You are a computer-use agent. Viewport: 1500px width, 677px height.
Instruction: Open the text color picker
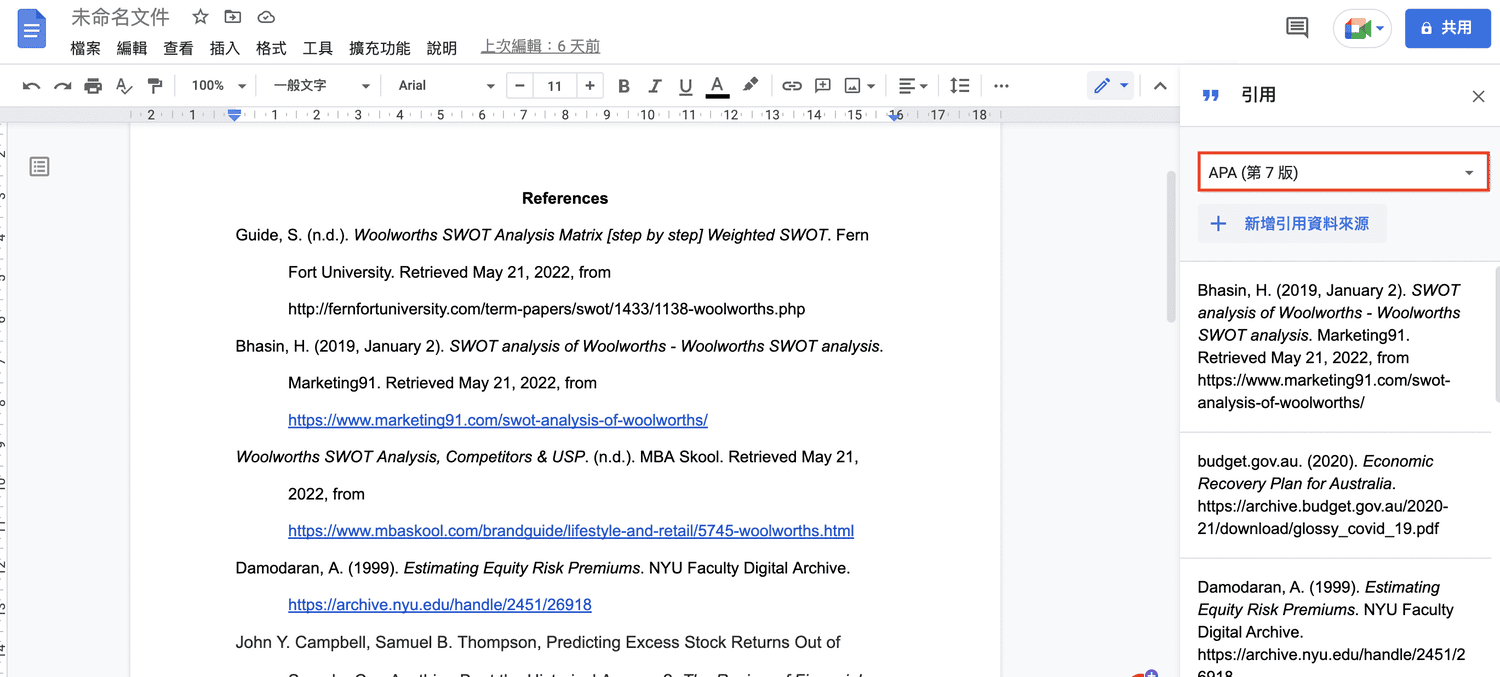point(717,86)
